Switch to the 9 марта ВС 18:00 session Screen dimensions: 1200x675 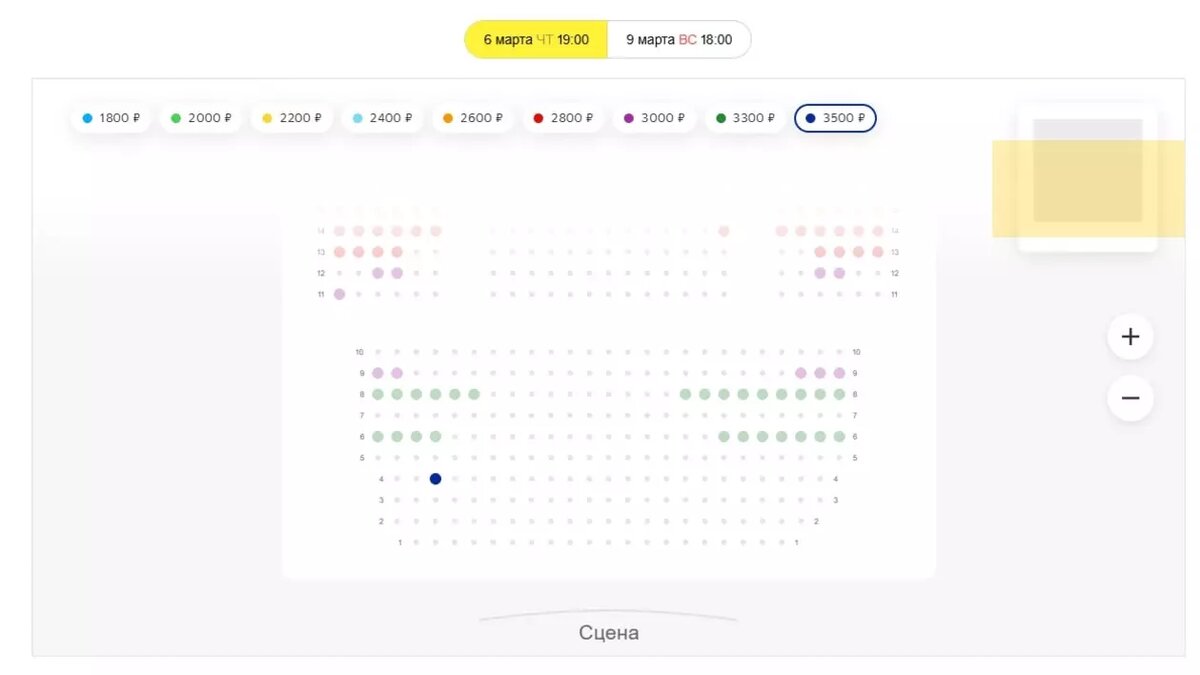point(679,40)
